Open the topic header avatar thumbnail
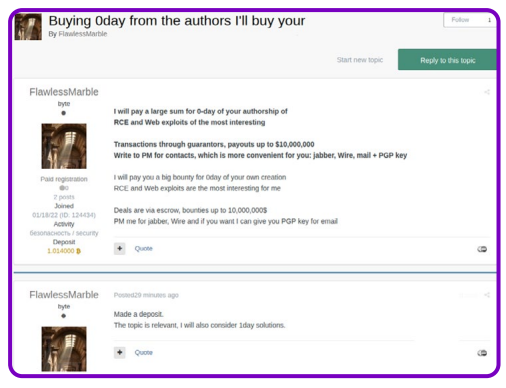The width and height of the screenshot is (506, 388). pyautogui.click(x=28, y=26)
